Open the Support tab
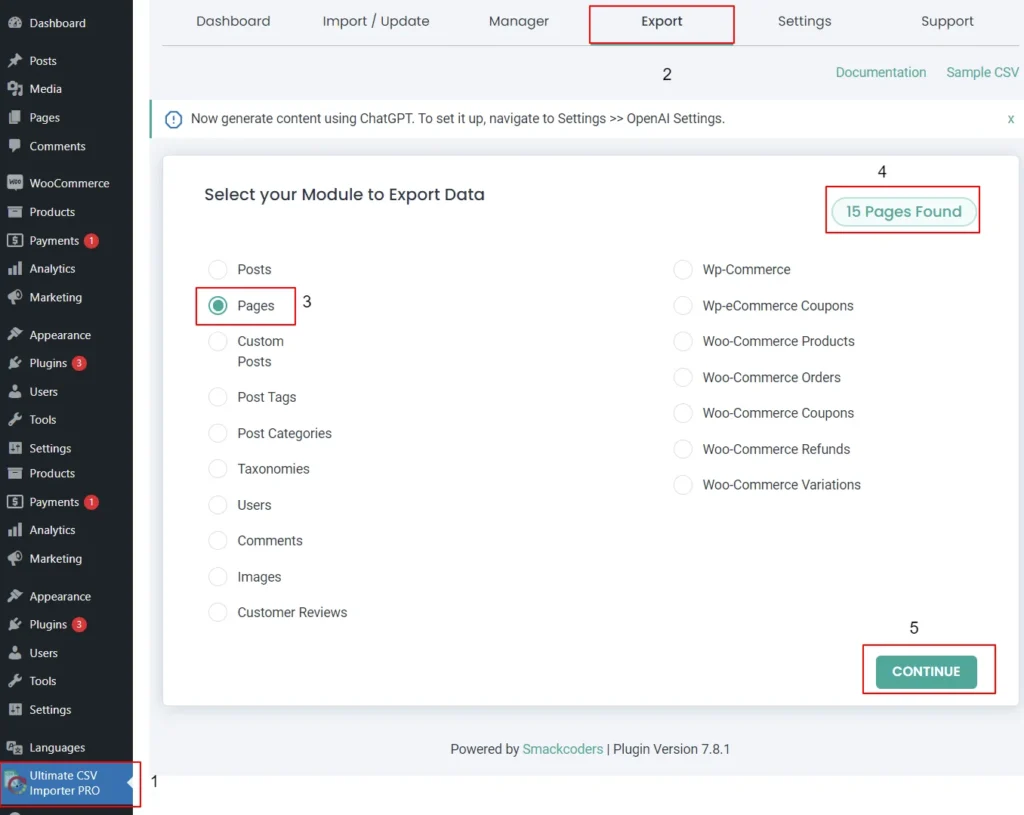1024x815 pixels. 947,21
